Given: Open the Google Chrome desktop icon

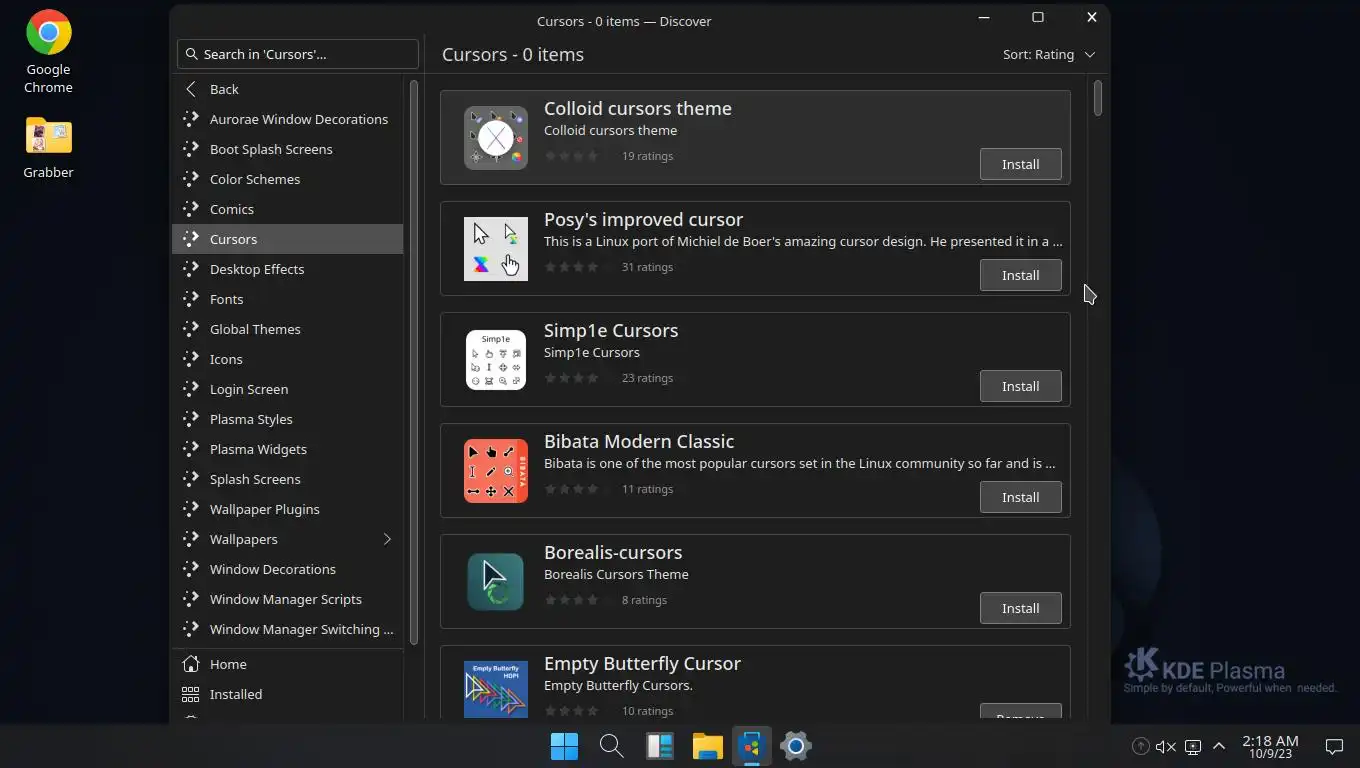Looking at the screenshot, I should (48, 51).
